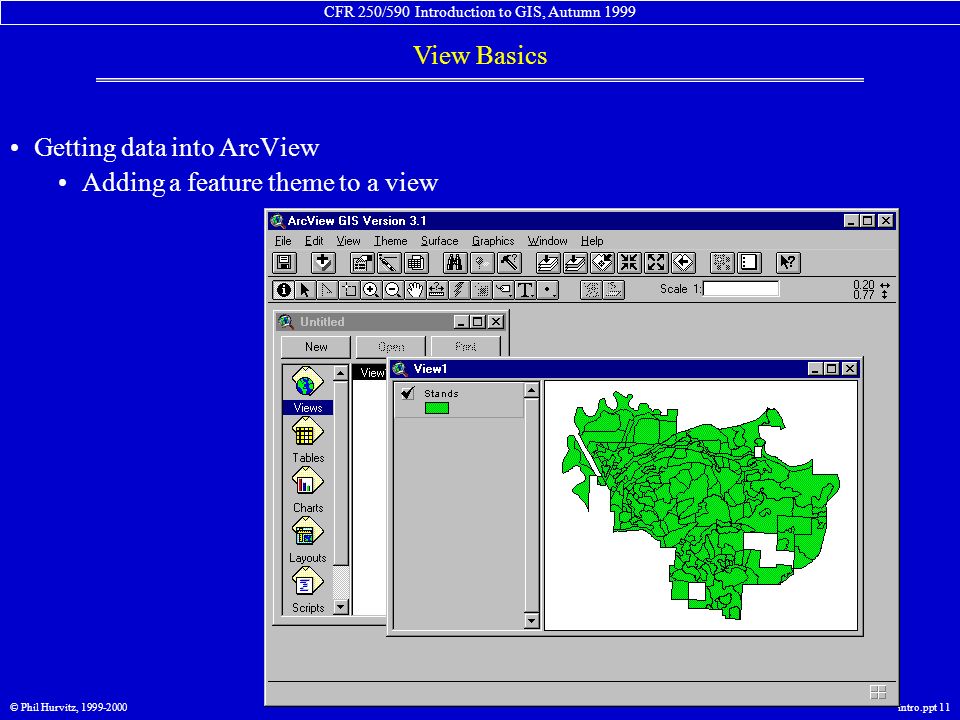Click the context Help arrow icon

click(x=787, y=263)
